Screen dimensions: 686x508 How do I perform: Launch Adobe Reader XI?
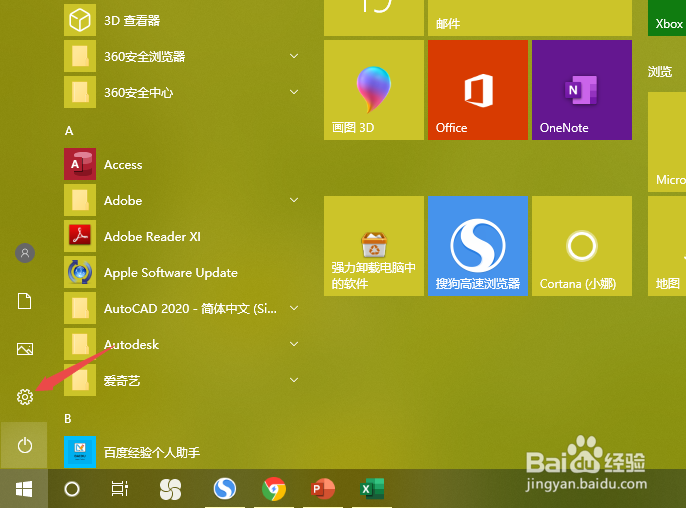click(182, 236)
